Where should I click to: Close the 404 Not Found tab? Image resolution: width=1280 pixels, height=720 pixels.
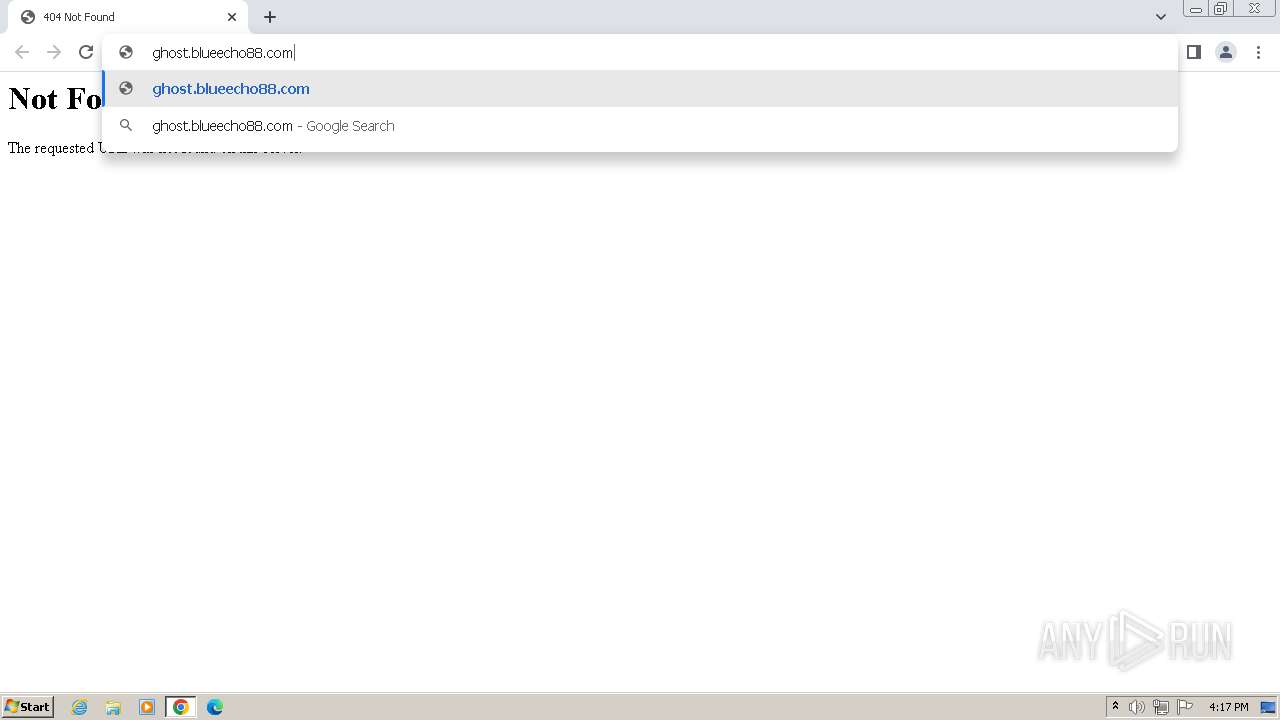(232, 17)
